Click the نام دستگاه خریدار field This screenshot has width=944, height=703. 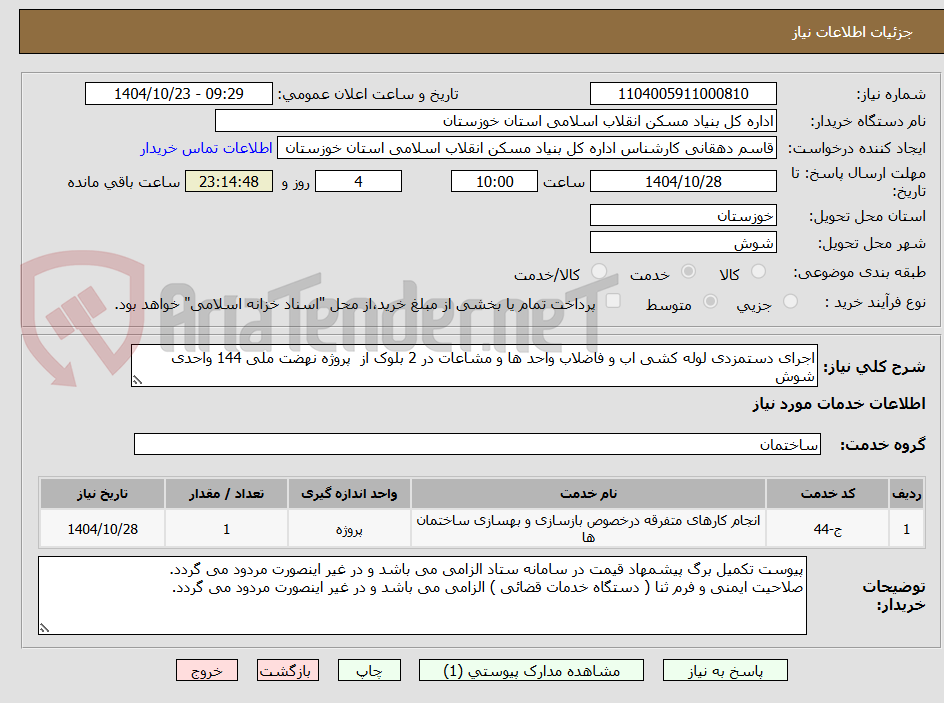coord(495,121)
